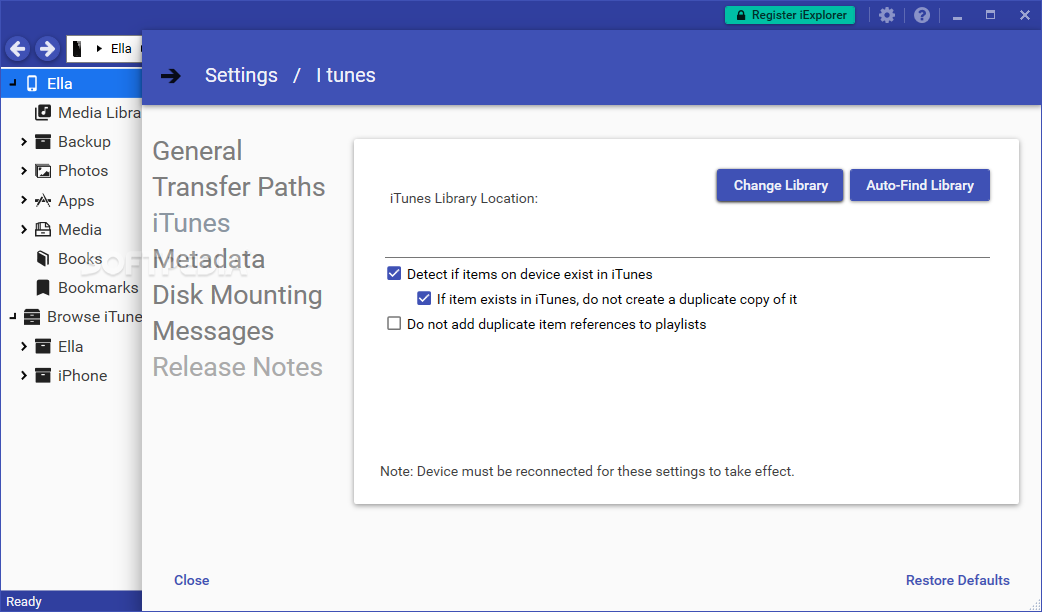Collapse the Browse iTunes Backups node
Screen dimensions: 1042x612
click(x=13, y=317)
